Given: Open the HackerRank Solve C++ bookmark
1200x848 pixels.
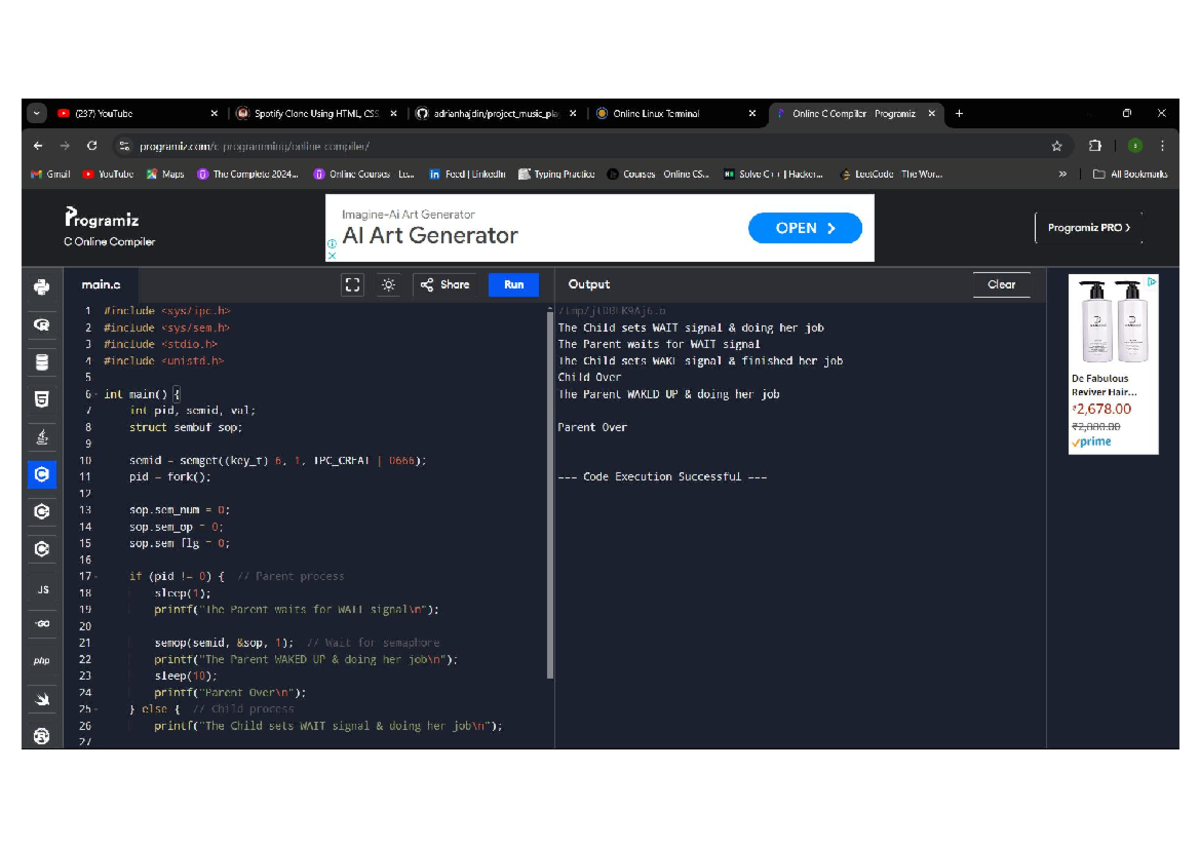Looking at the screenshot, I should (x=773, y=174).
